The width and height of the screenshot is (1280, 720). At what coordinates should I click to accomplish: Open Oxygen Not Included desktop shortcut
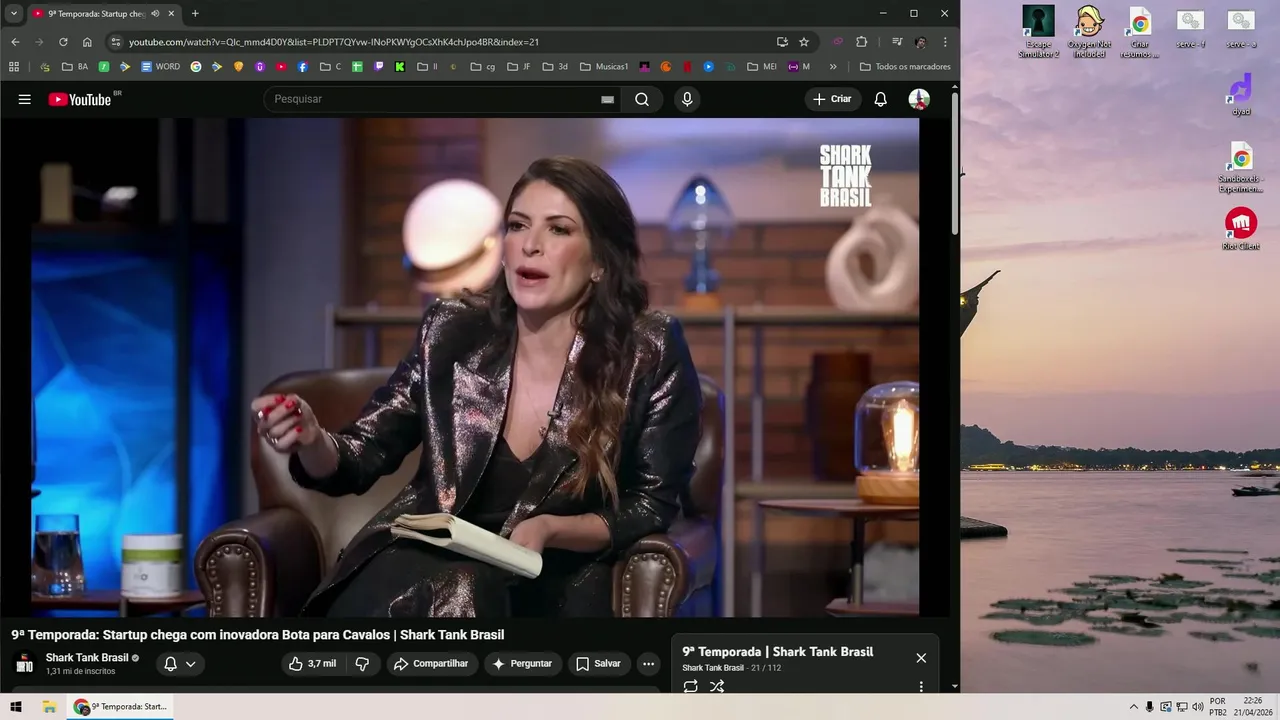1089,32
